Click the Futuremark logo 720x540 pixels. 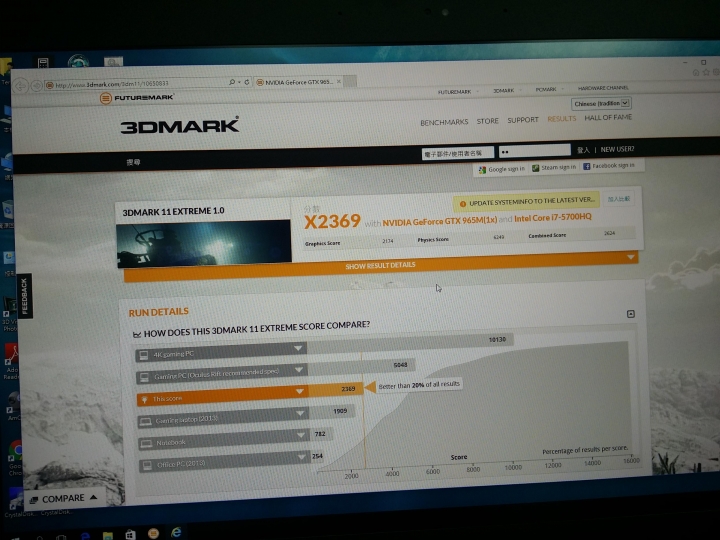136,97
